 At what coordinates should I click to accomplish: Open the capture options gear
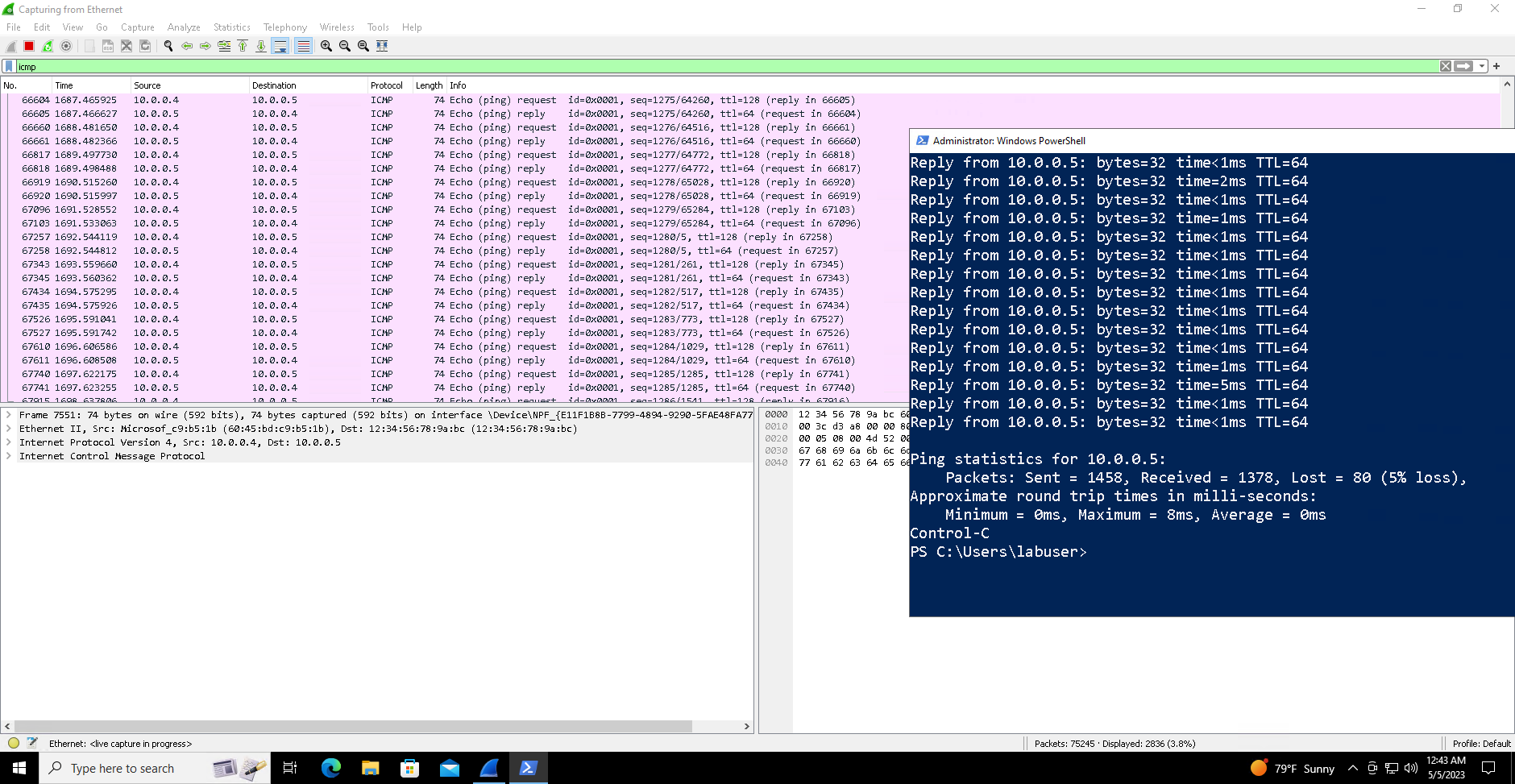[x=66, y=46]
